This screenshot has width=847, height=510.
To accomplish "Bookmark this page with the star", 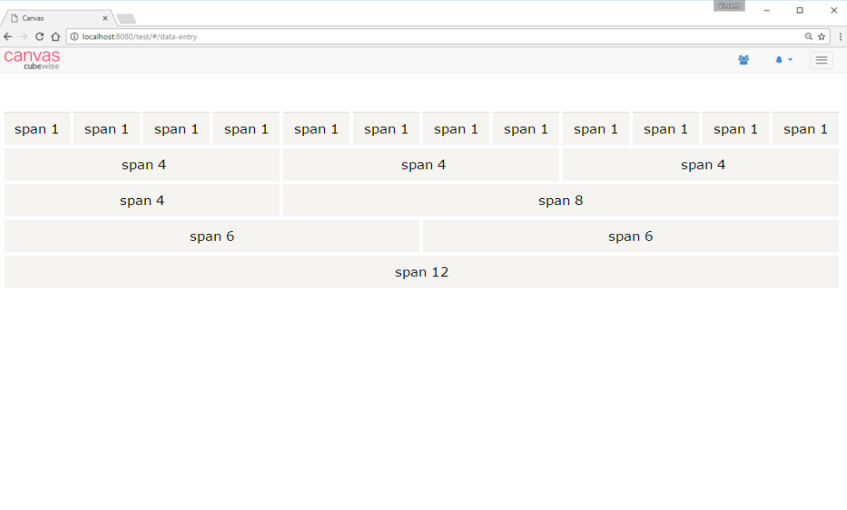I will [x=821, y=36].
